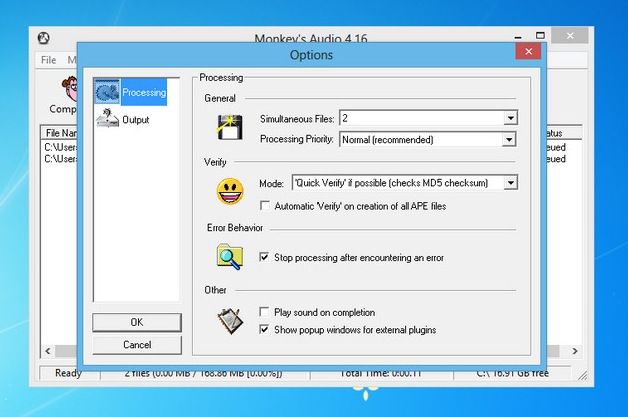Click the magnifier folder Error Behavior icon
This screenshot has width=628, height=417.
coord(230,256)
